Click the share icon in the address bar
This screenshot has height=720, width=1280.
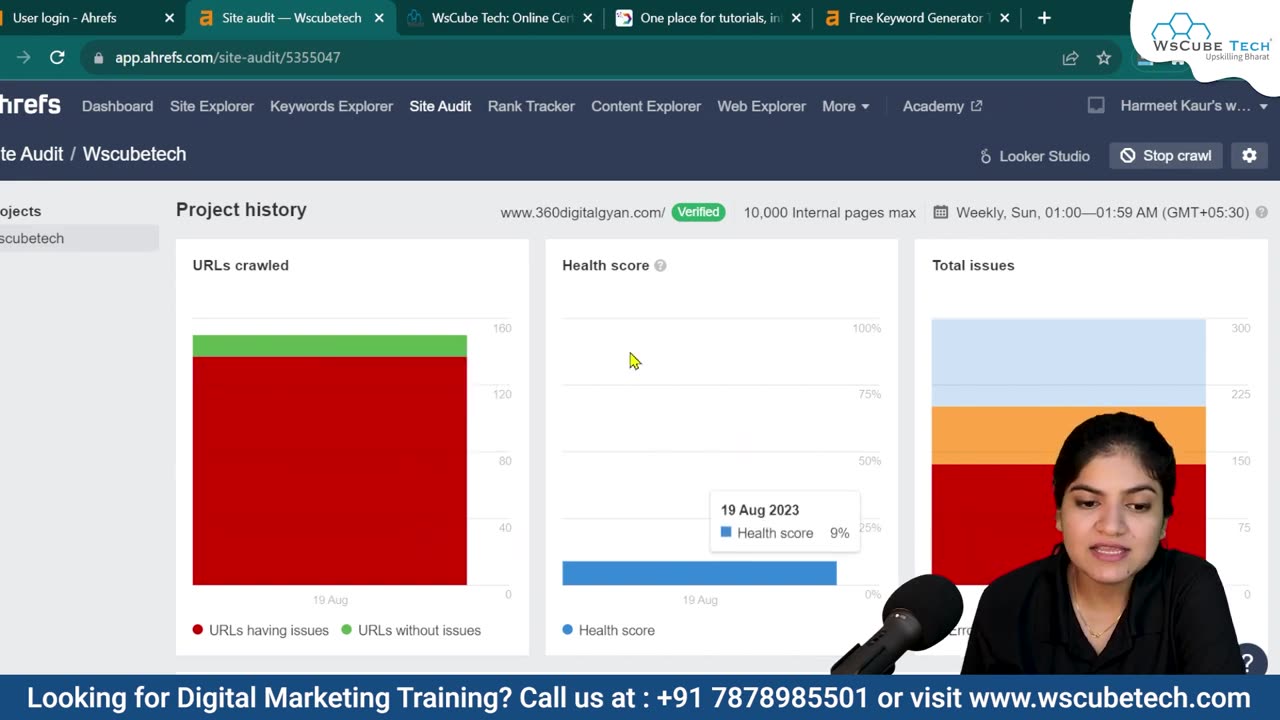pyautogui.click(x=1070, y=58)
